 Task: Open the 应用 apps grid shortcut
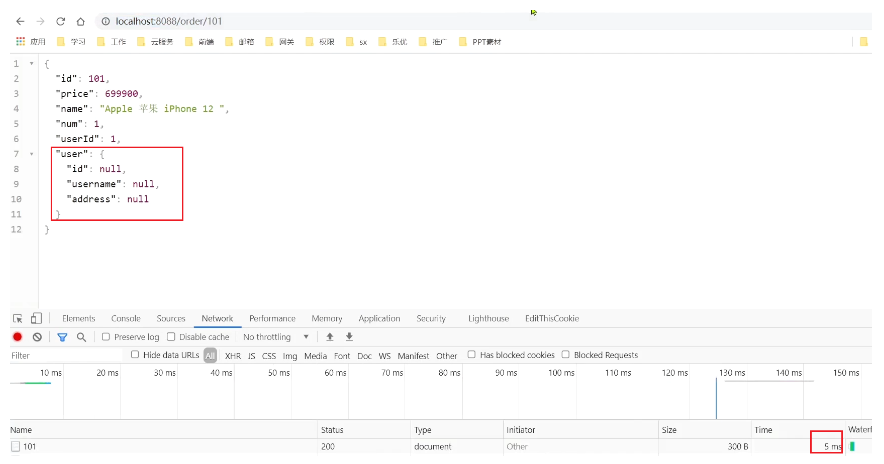coord(30,42)
